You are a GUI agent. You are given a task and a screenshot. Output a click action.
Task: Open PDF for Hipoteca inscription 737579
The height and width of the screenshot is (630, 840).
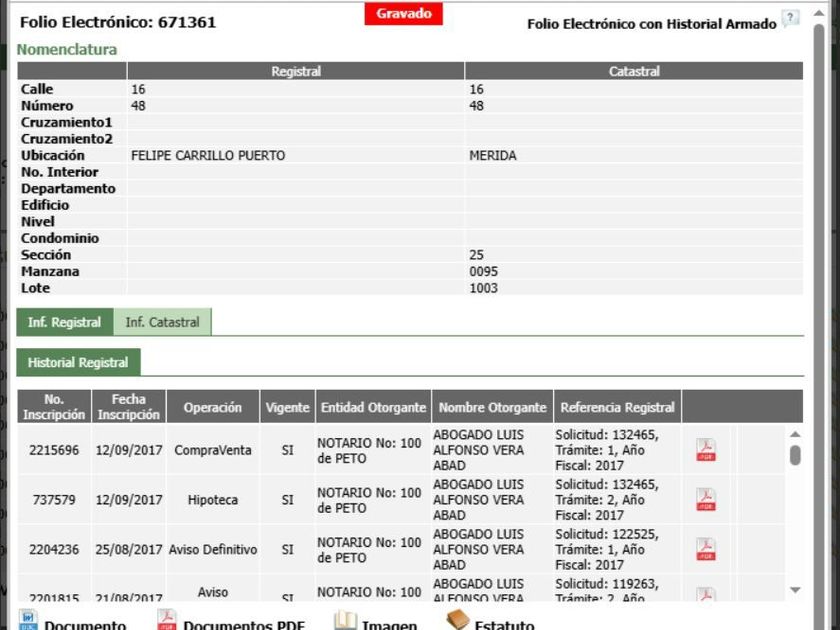(706, 499)
